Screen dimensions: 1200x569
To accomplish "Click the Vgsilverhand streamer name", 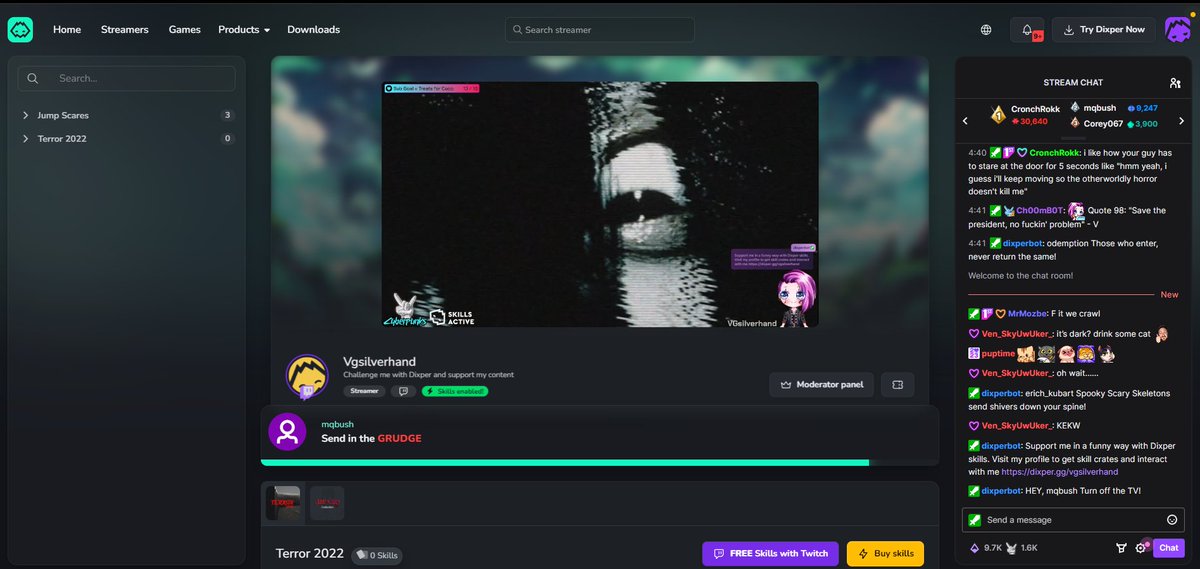I will point(380,361).
